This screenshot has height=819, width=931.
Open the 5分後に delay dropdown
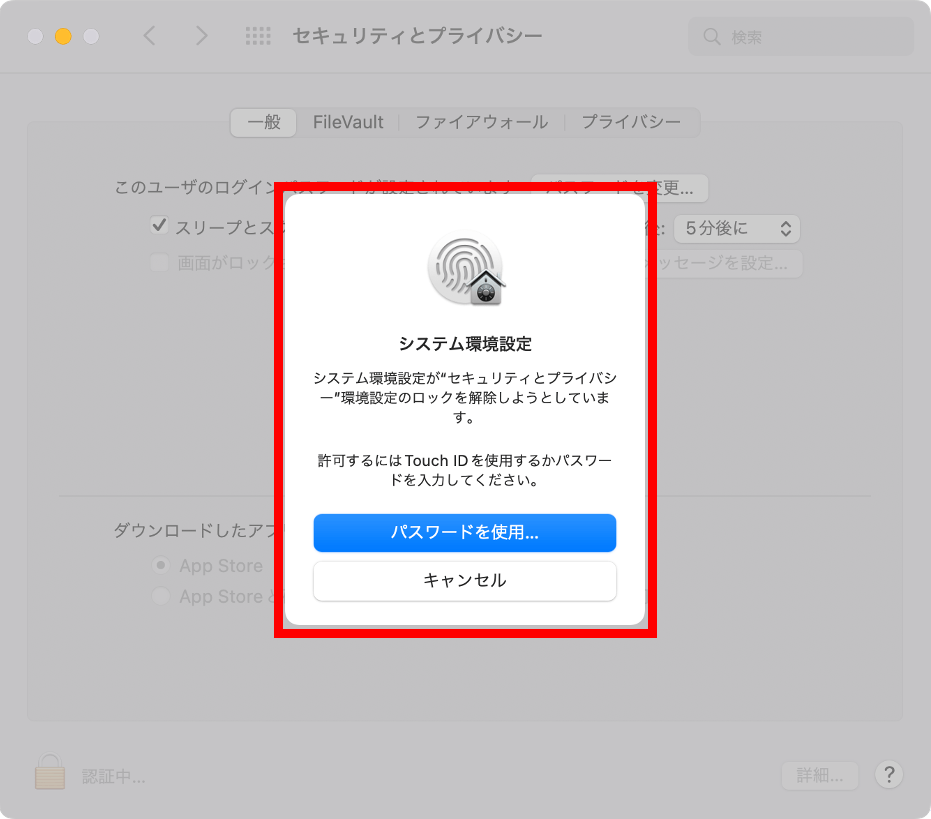[737, 229]
